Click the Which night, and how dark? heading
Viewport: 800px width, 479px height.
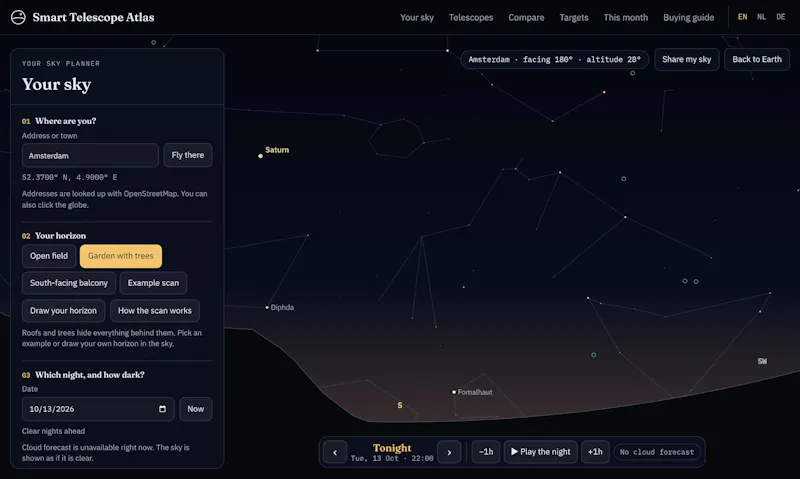pos(90,375)
